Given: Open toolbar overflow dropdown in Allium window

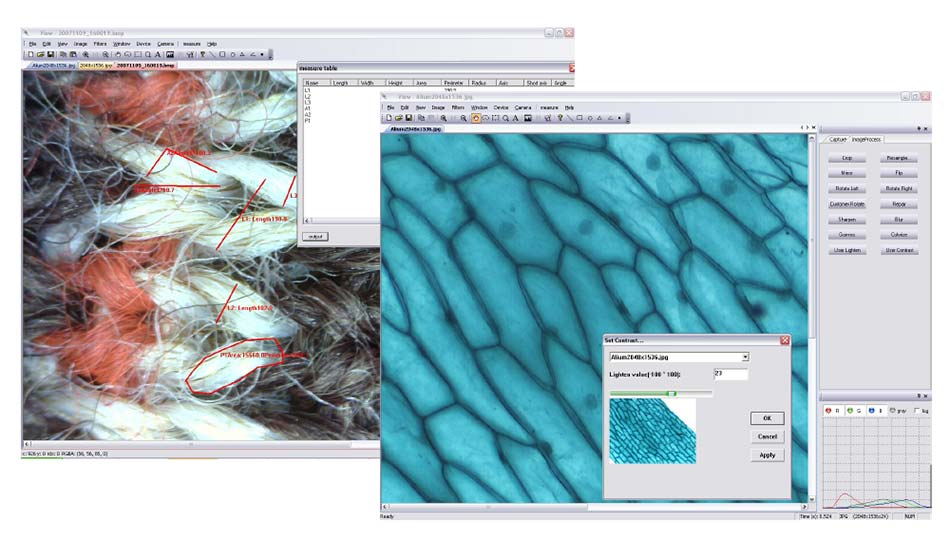Looking at the screenshot, I should coord(628,118).
